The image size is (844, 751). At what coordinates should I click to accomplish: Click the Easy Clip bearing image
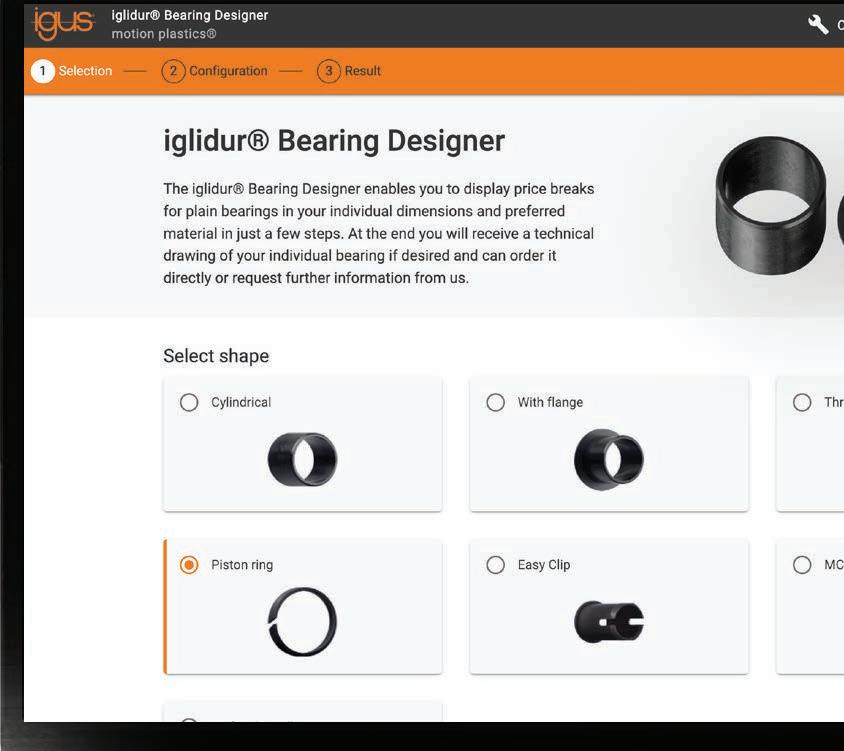[609, 622]
